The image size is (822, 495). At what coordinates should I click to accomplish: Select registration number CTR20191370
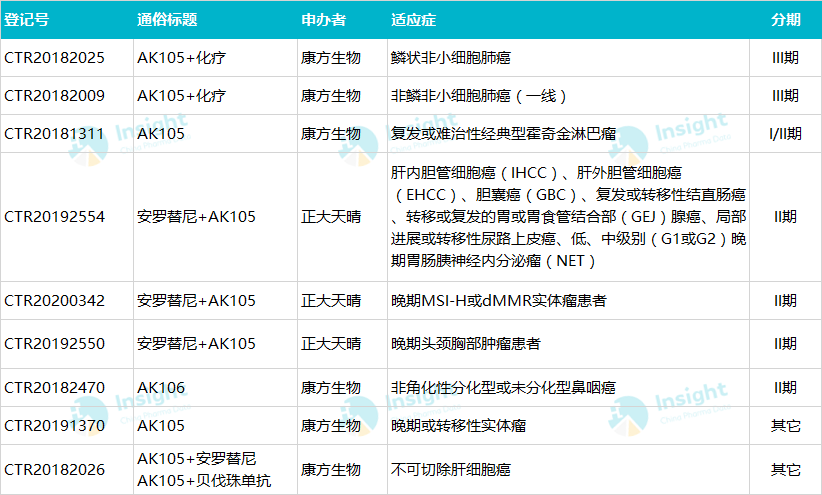point(55,425)
